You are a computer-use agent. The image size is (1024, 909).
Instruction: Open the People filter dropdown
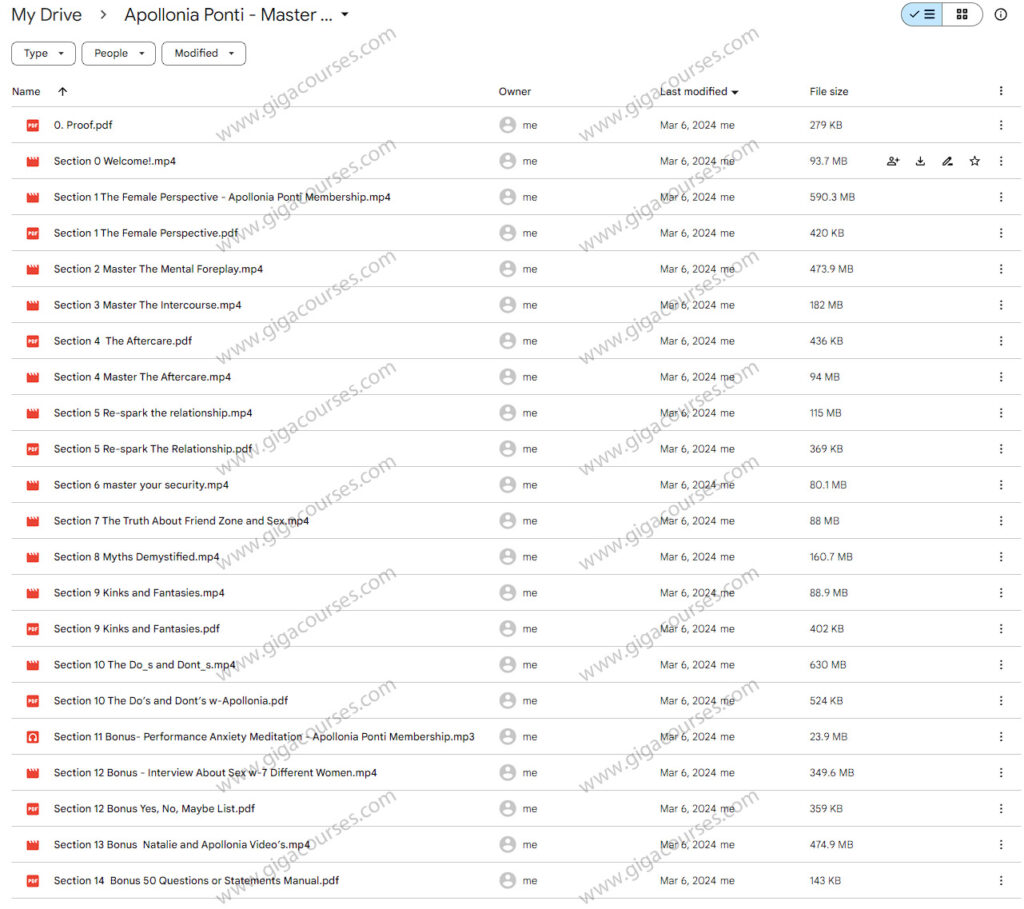(x=118, y=53)
